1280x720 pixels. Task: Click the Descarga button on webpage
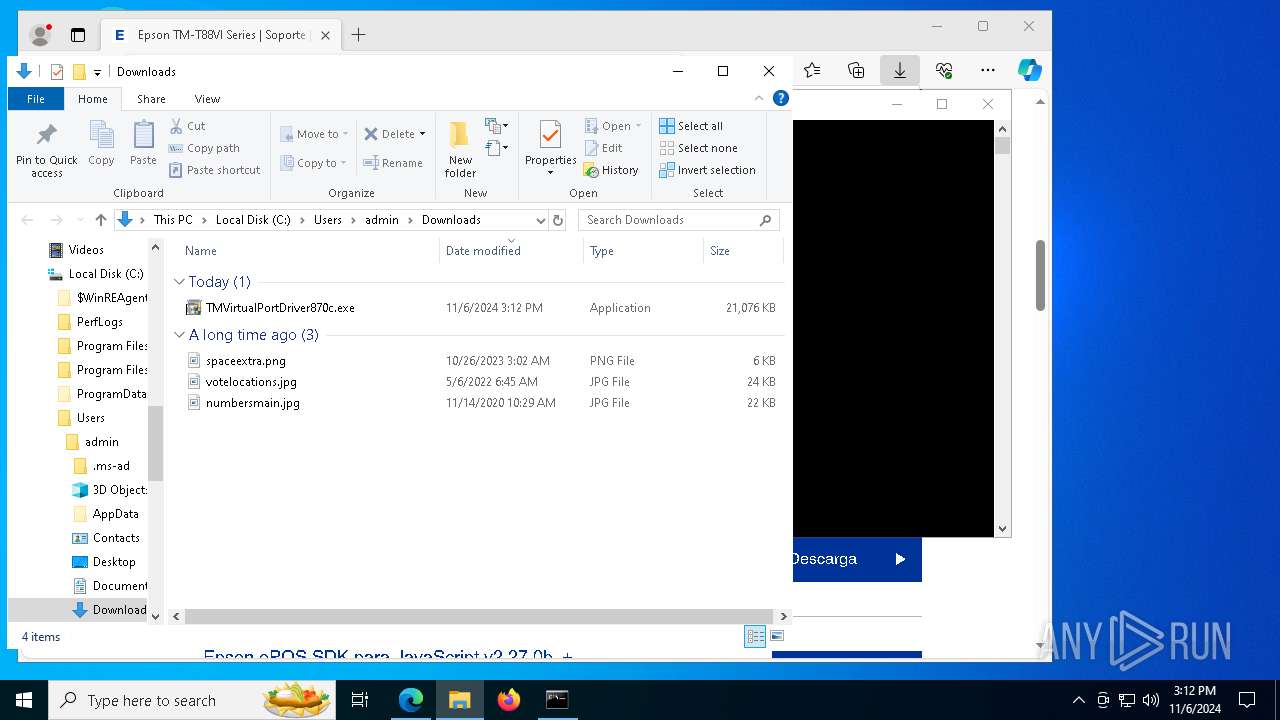tap(856, 559)
